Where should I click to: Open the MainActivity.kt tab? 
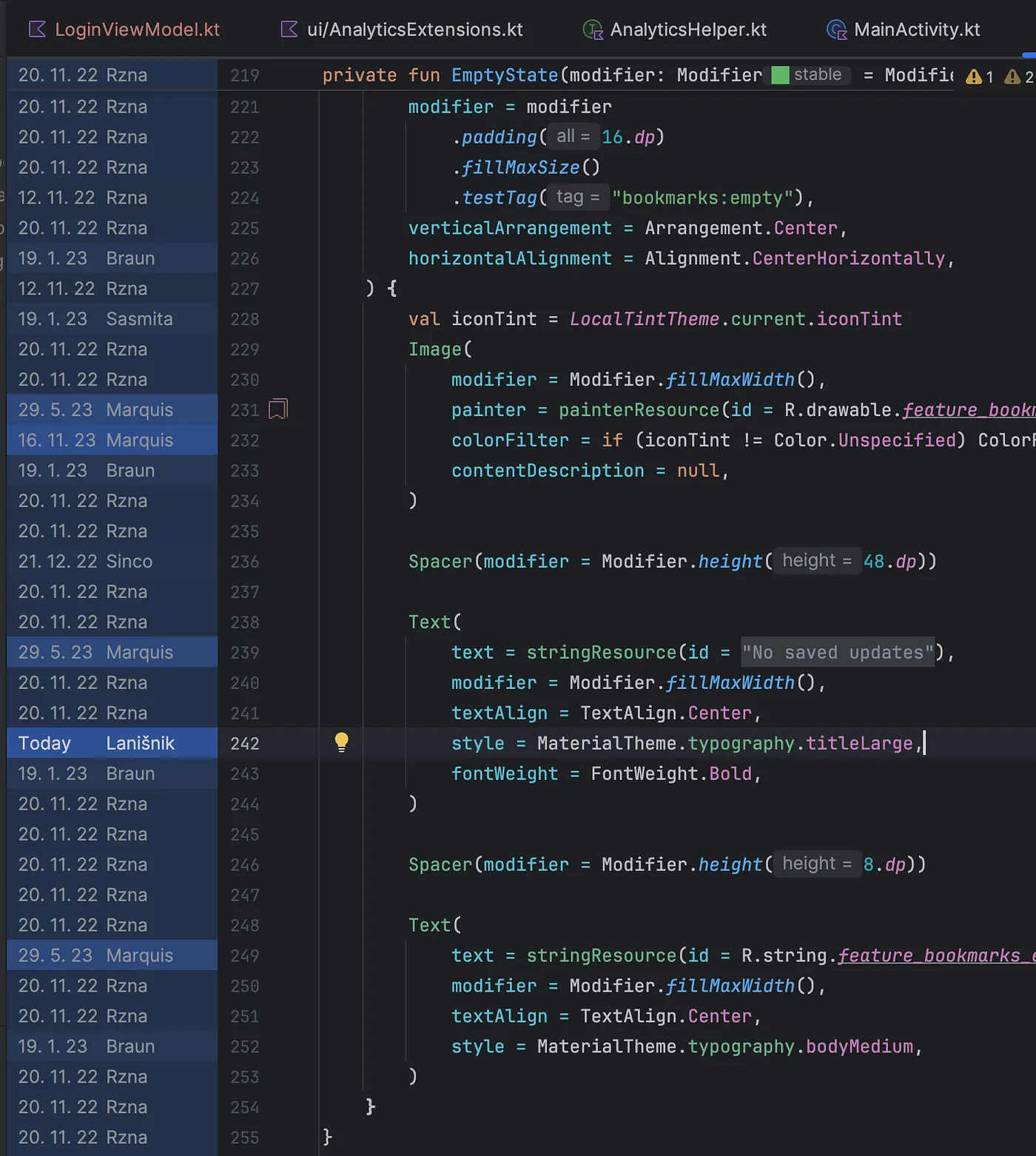[x=916, y=30]
